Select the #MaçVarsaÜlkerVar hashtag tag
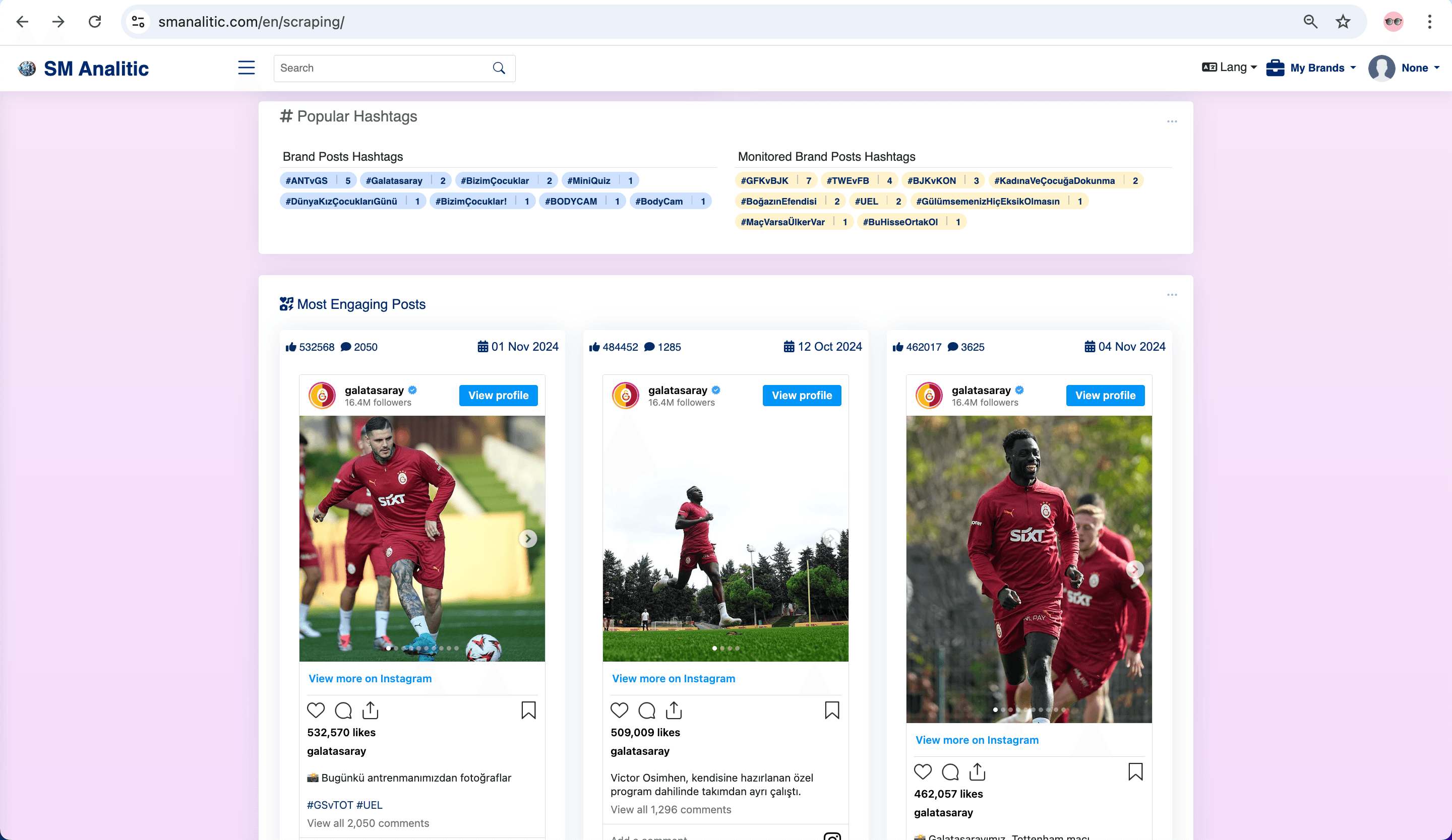Viewport: 1452px width, 840px height. click(795, 222)
